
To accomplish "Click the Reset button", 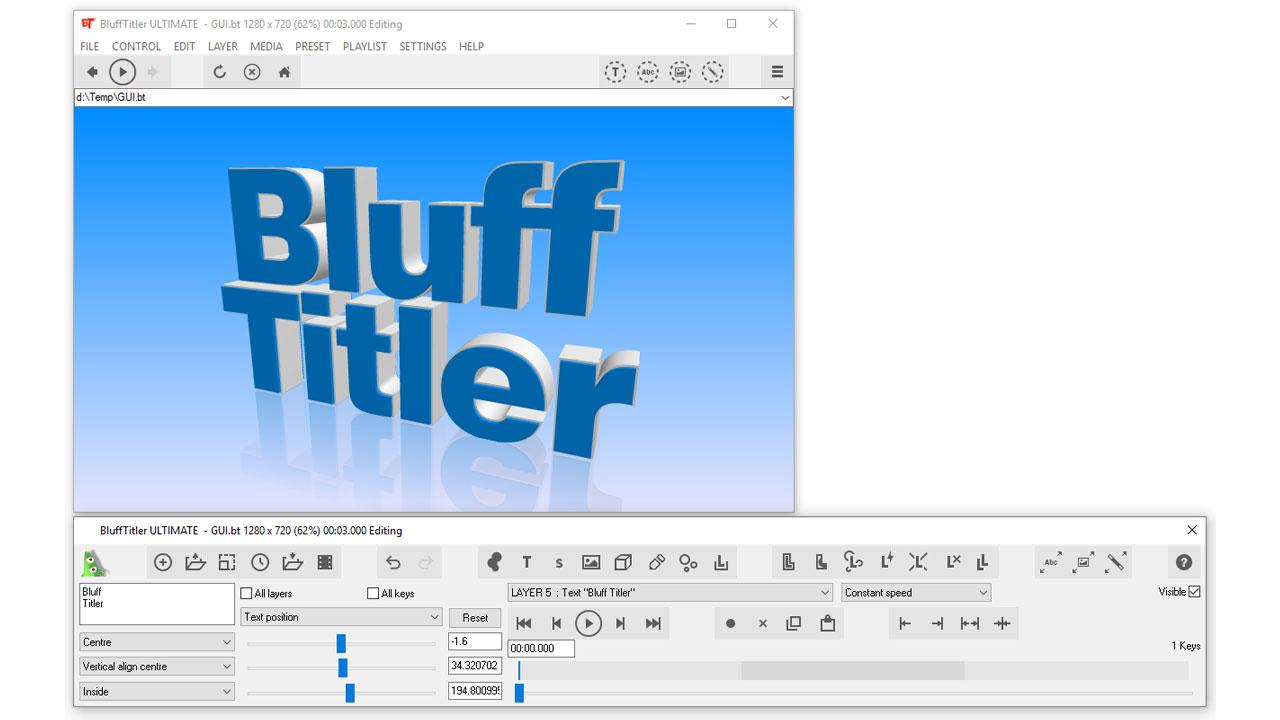I will (x=475, y=617).
